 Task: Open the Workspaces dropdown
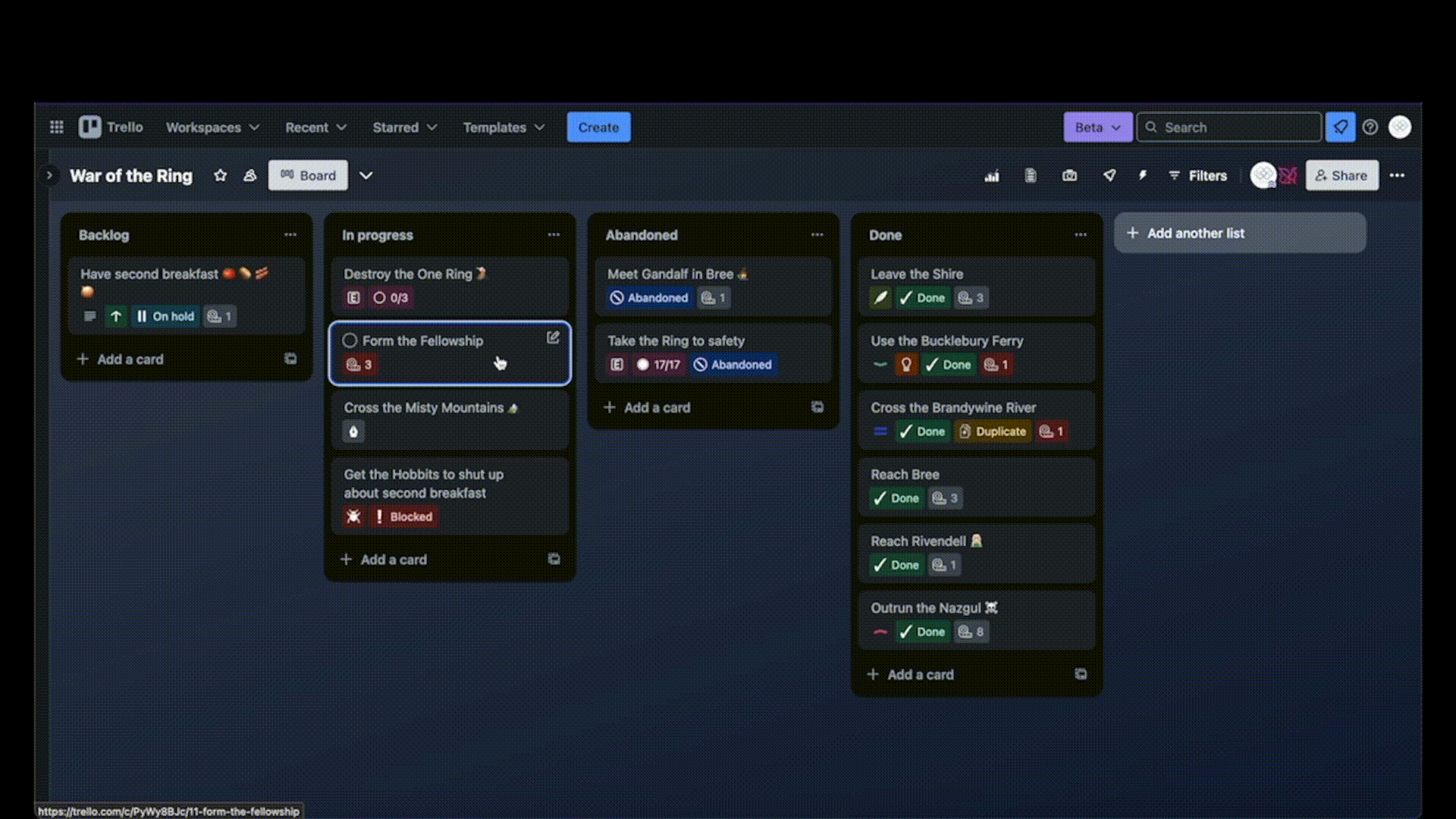212,127
